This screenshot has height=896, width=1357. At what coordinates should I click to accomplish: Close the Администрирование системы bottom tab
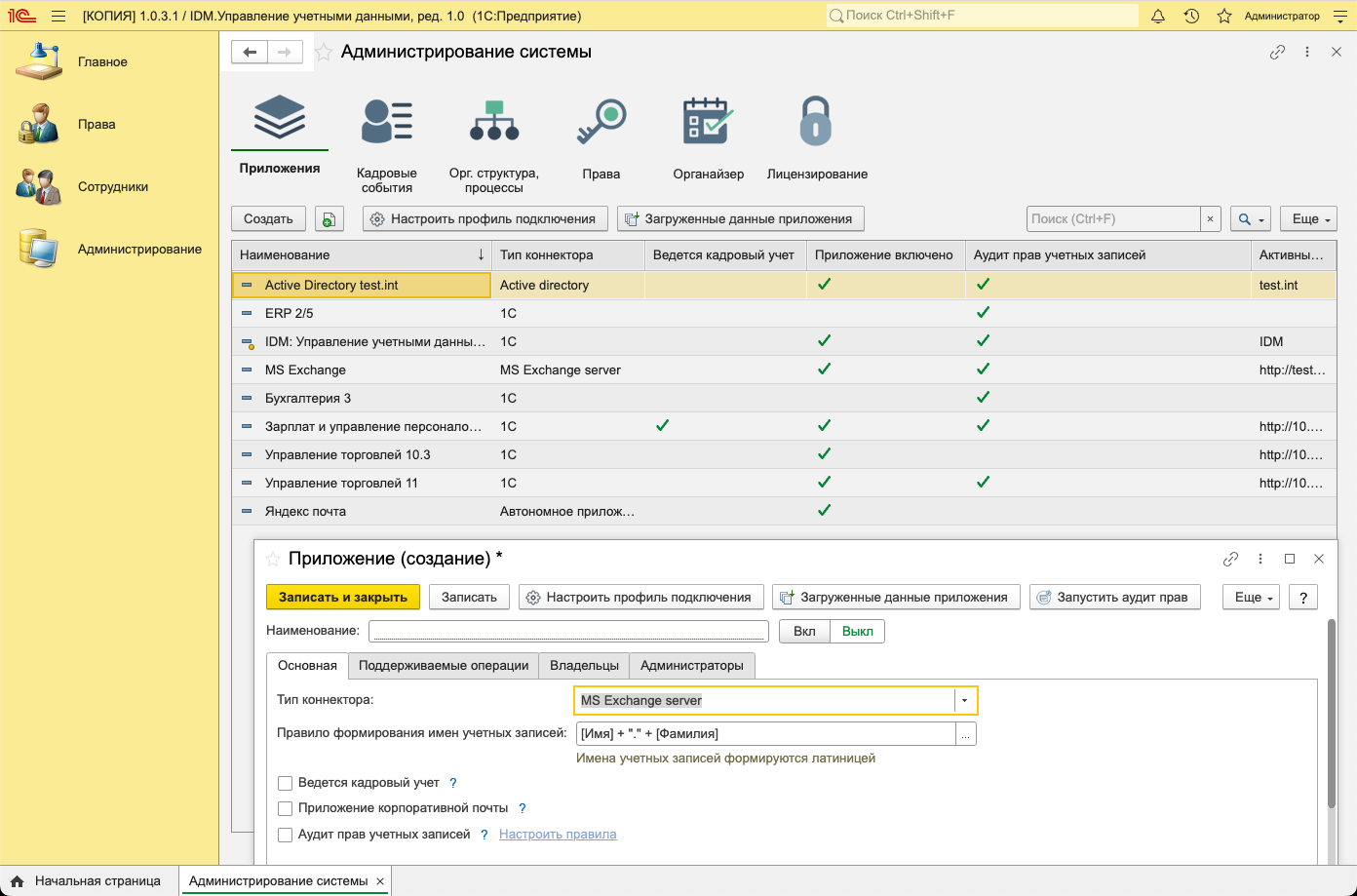coord(380,881)
